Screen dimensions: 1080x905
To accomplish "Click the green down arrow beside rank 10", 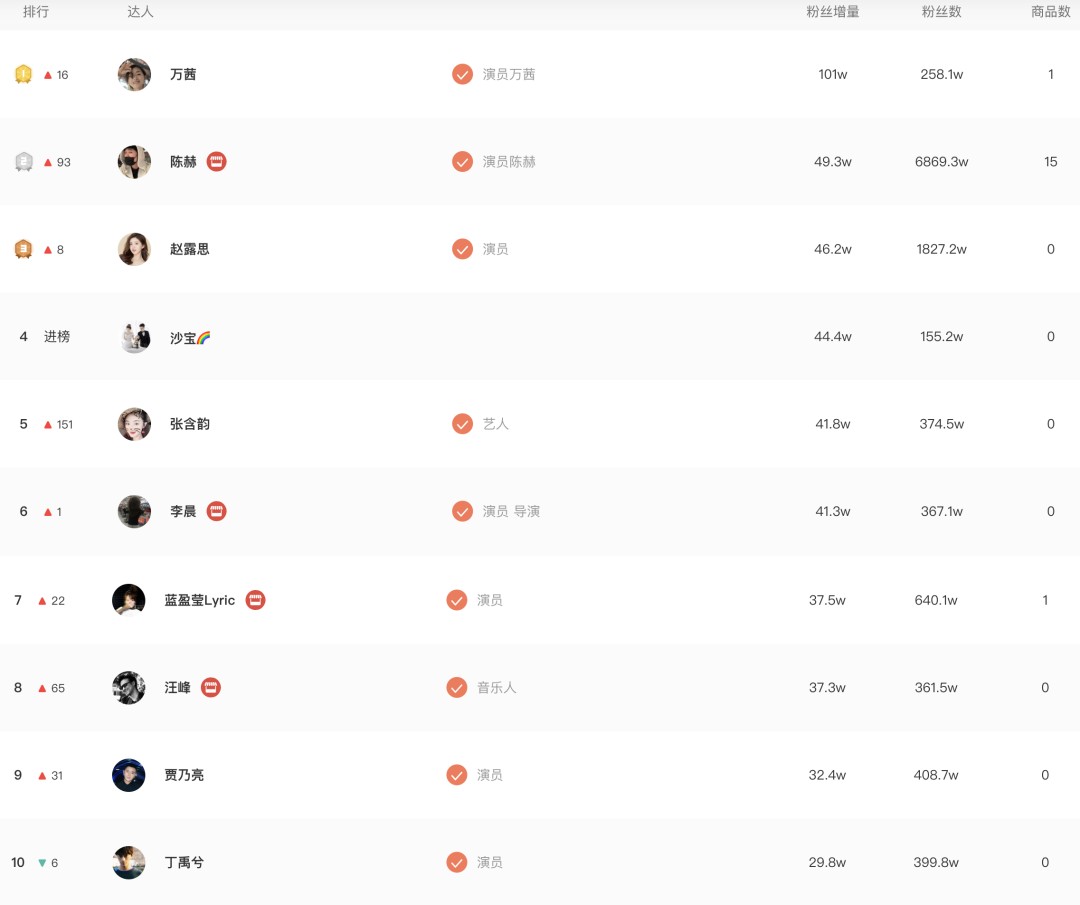I will tap(42, 863).
